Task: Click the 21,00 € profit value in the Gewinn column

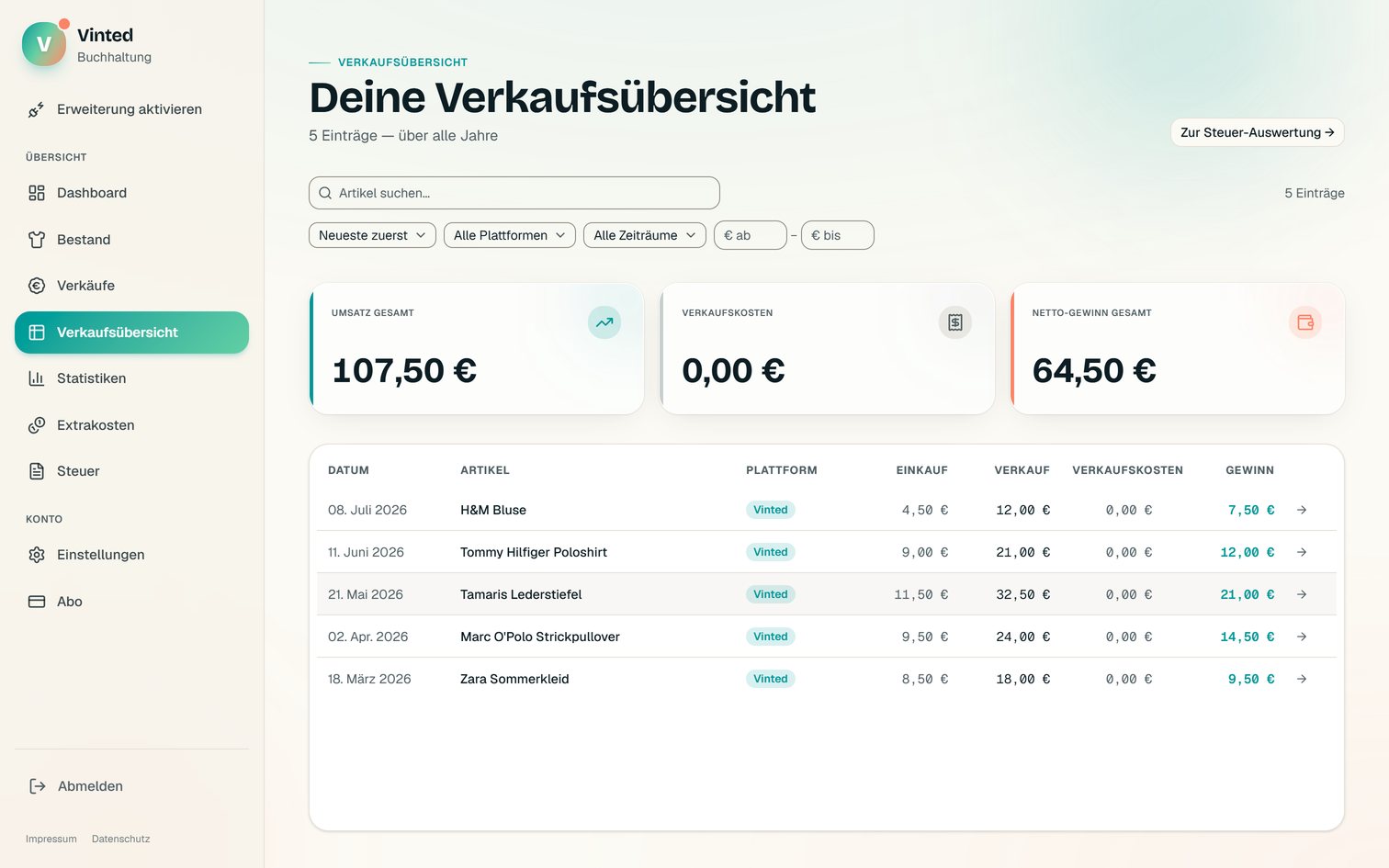Action: click(1248, 594)
